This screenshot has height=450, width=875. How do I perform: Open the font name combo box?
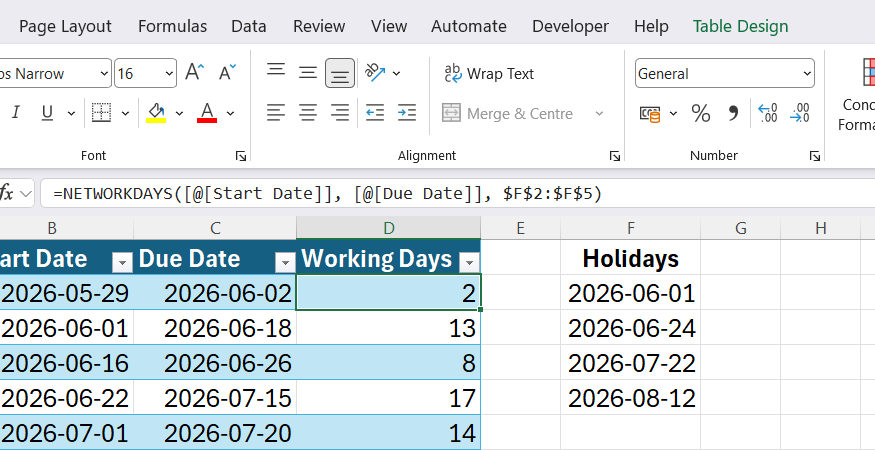tap(55, 74)
